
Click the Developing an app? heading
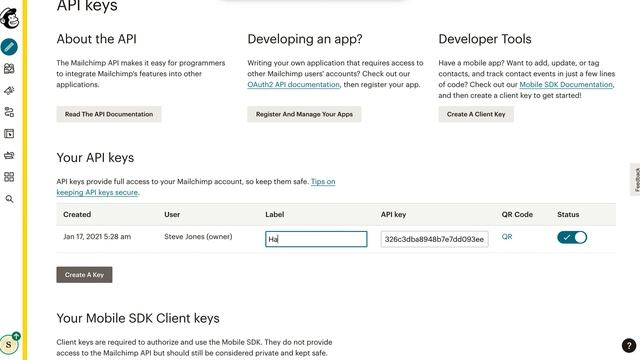pos(305,39)
